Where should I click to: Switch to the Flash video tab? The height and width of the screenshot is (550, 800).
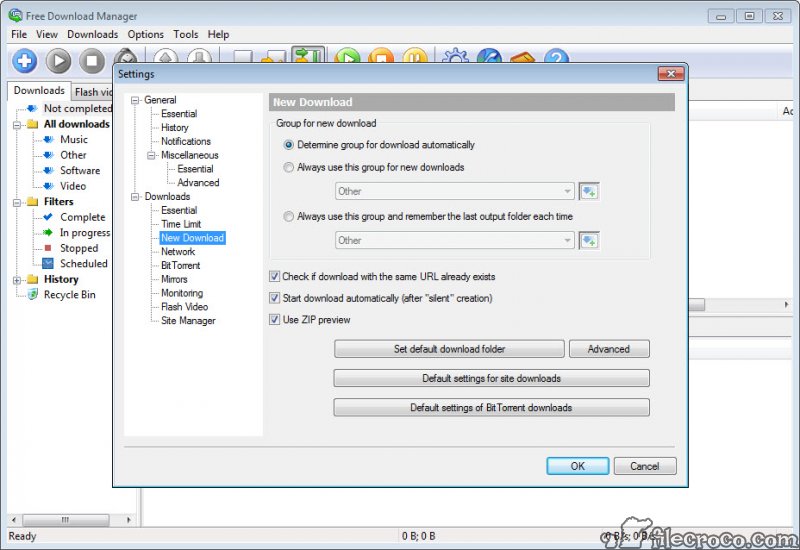tap(93, 92)
